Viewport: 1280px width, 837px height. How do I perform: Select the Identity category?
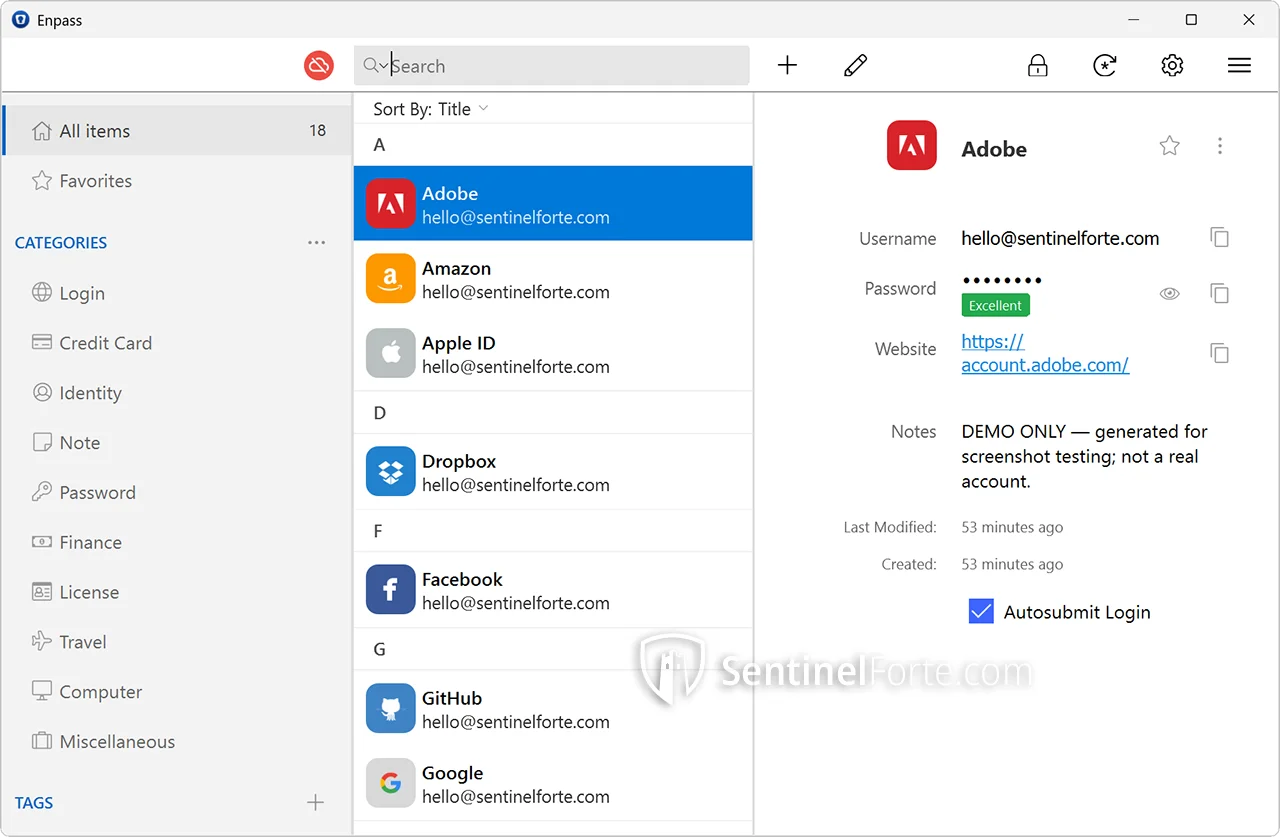tap(177, 393)
